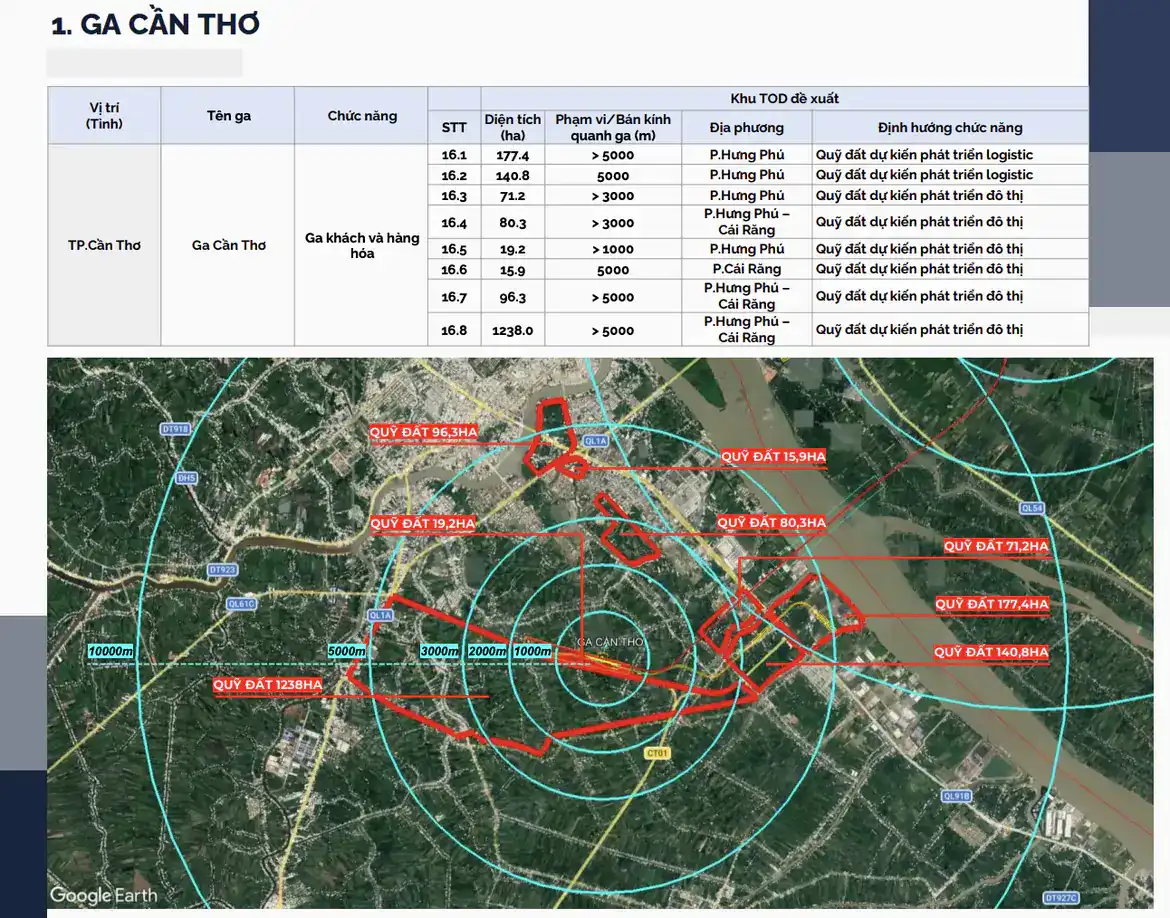Image resolution: width=1170 pixels, height=918 pixels.
Task: Select the "5000m" radius label on the map
Action: click(x=347, y=651)
